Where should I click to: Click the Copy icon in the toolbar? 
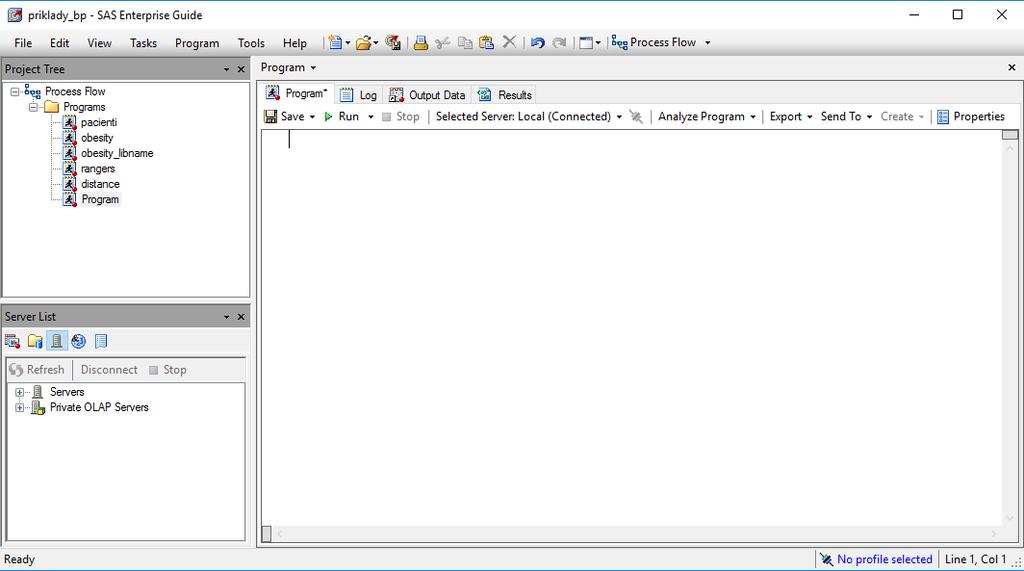[465, 42]
